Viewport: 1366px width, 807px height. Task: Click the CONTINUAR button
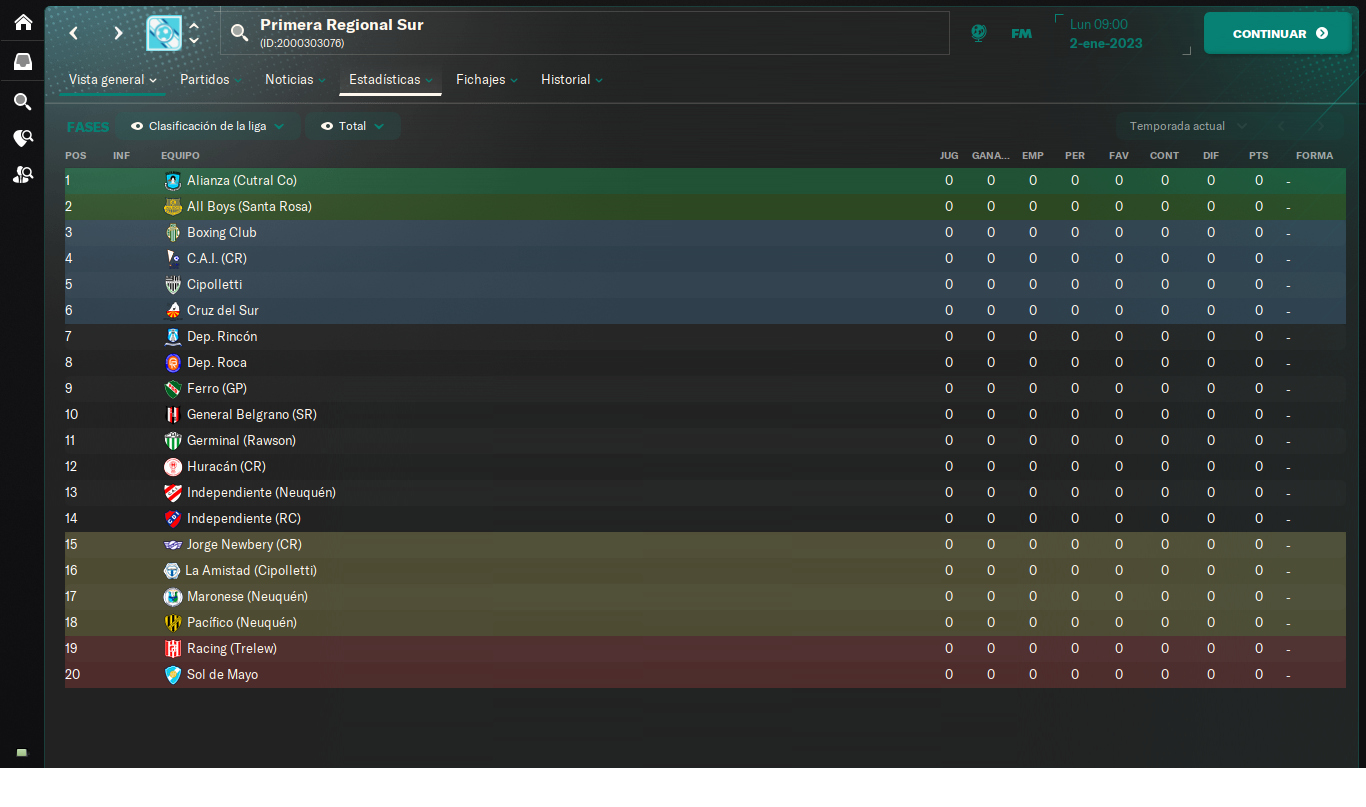tap(1278, 33)
